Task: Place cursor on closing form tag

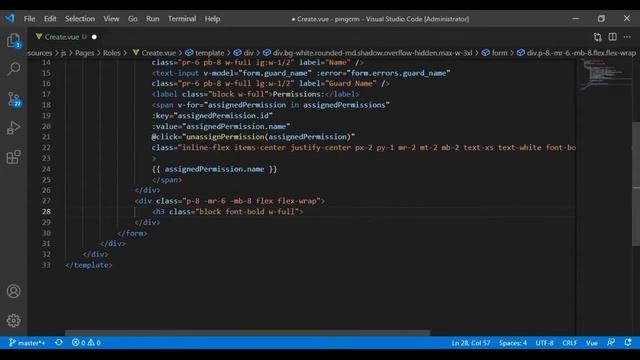Action: 132,233
